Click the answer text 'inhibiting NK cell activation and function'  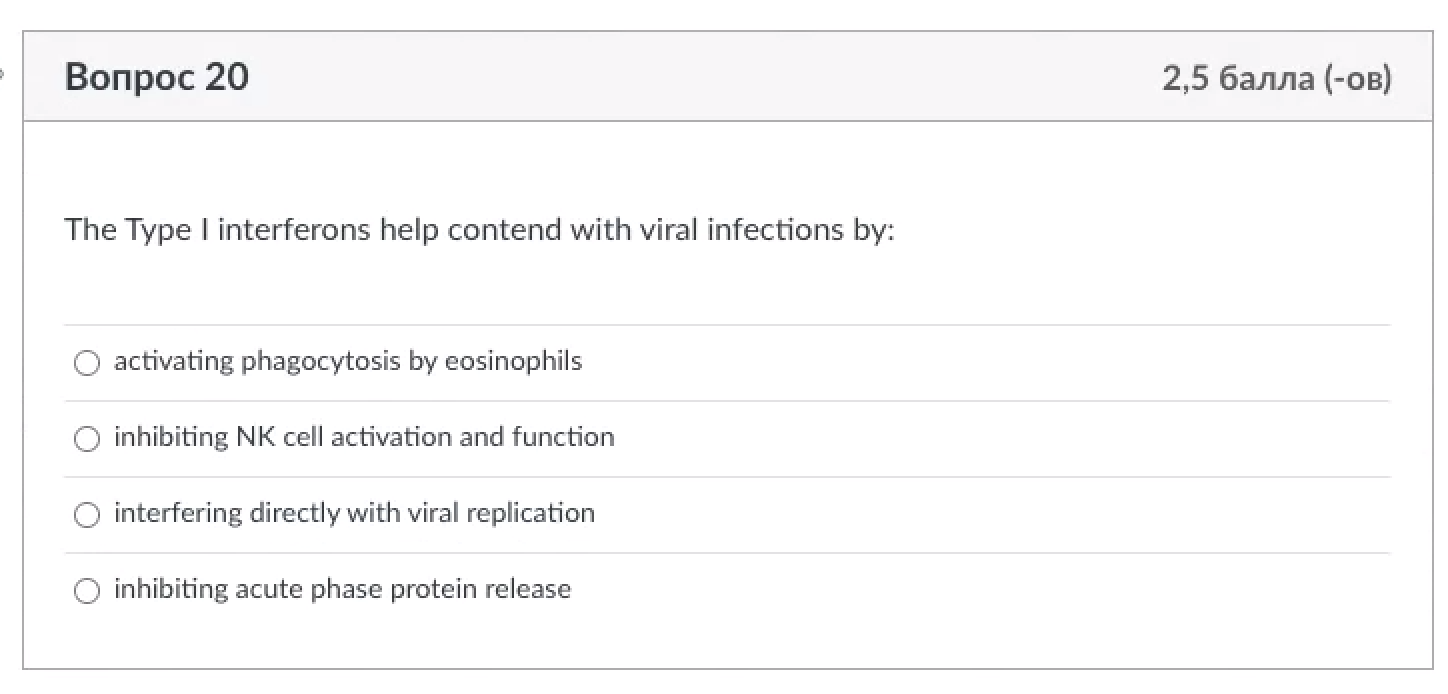pyautogui.click(x=364, y=437)
